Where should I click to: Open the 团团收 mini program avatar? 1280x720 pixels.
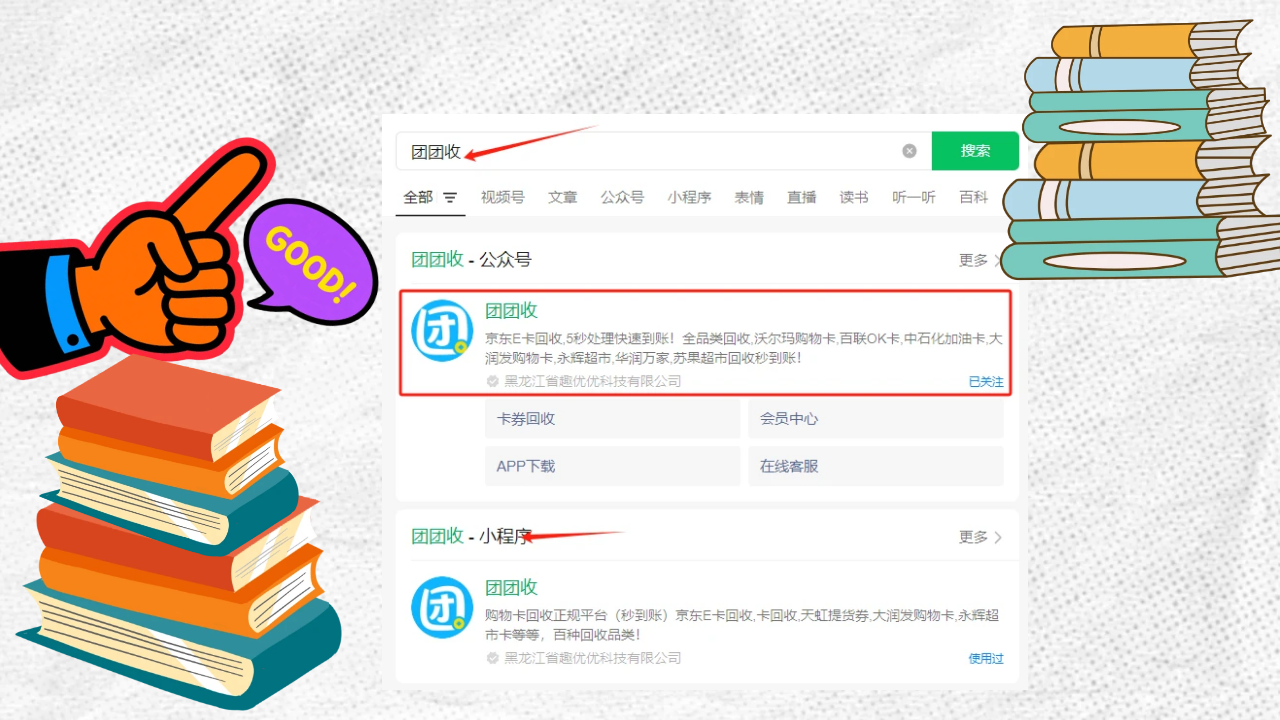442,608
